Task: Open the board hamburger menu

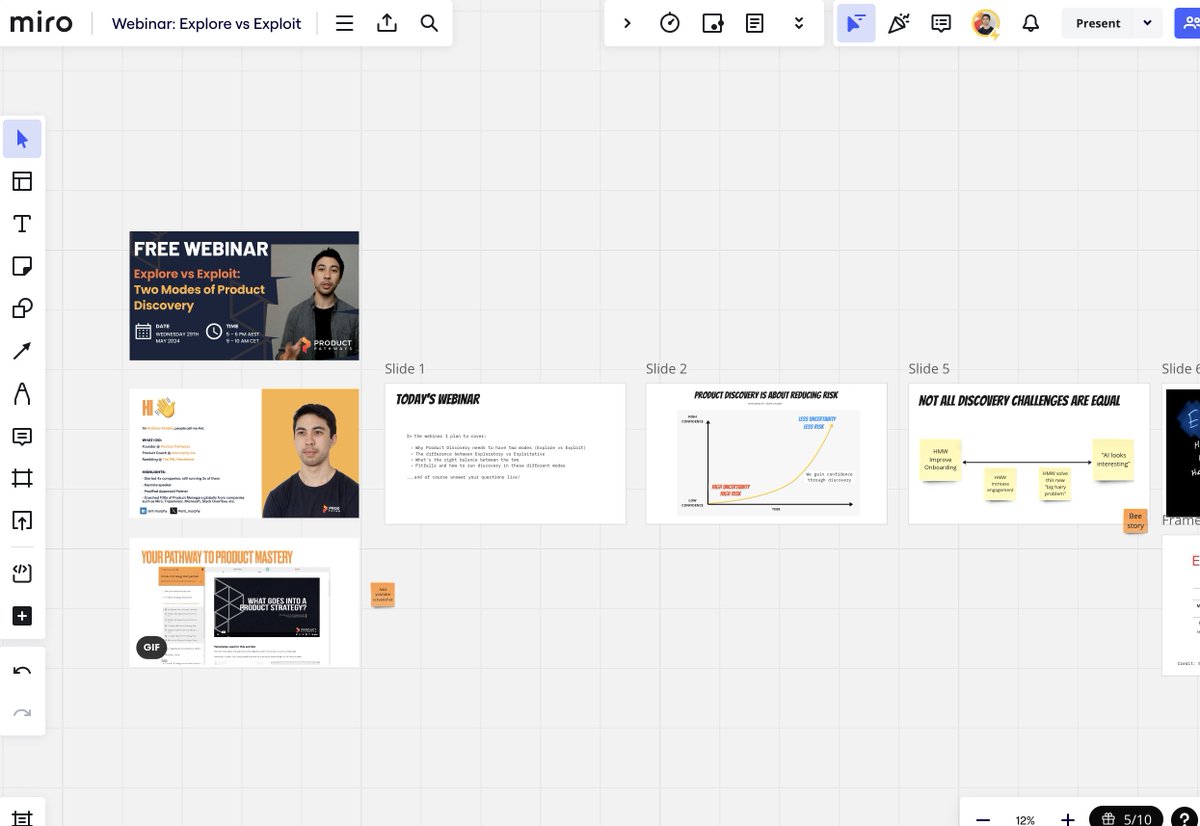Action: coord(344,22)
